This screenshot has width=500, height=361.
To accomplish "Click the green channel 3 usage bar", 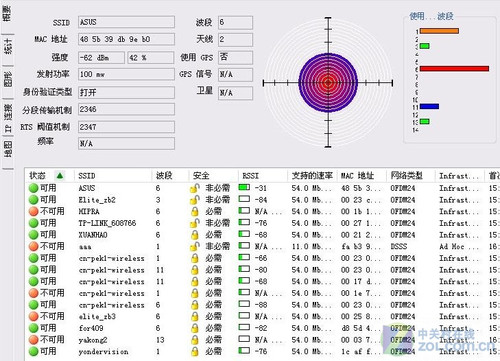I will (x=424, y=46).
